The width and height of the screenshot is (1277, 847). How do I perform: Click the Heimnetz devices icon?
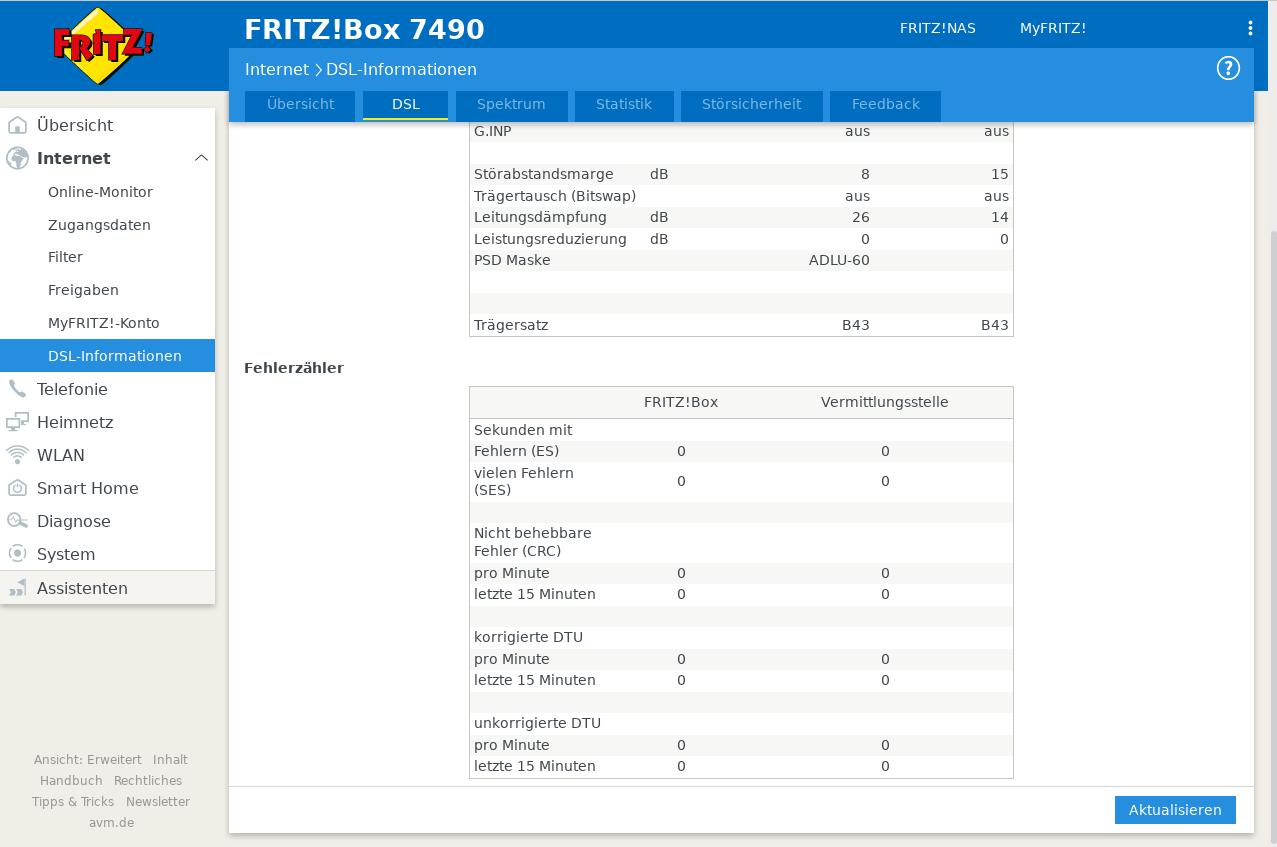[x=17, y=422]
